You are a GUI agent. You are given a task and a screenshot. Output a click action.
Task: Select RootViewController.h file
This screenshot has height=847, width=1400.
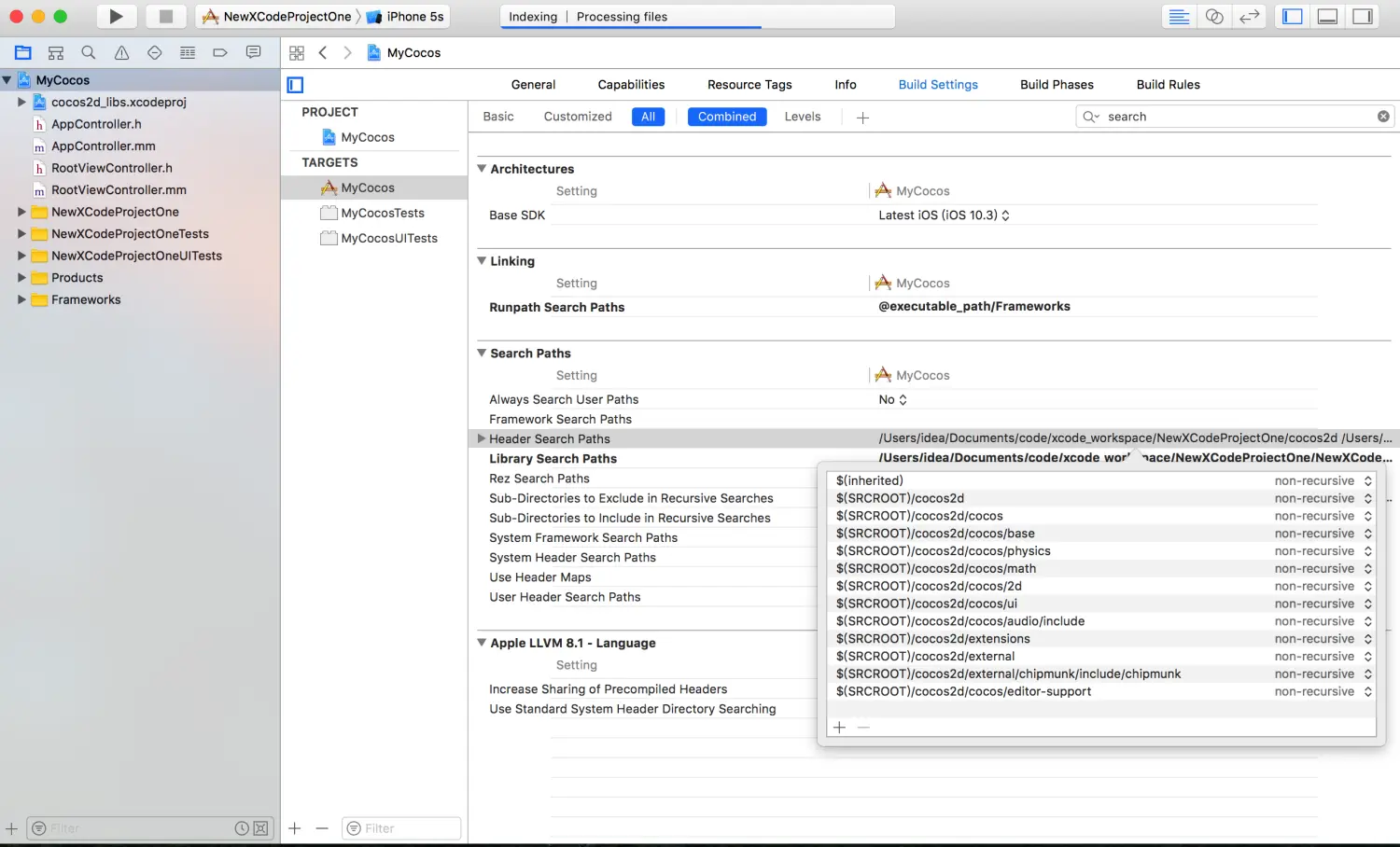coord(112,168)
